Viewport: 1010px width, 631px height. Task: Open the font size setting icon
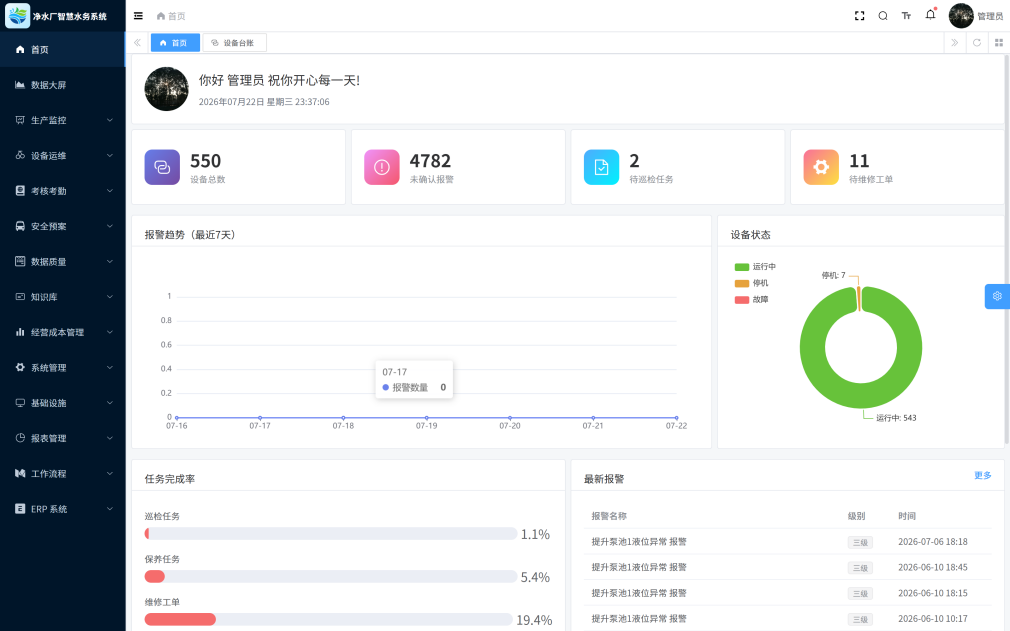coord(906,16)
